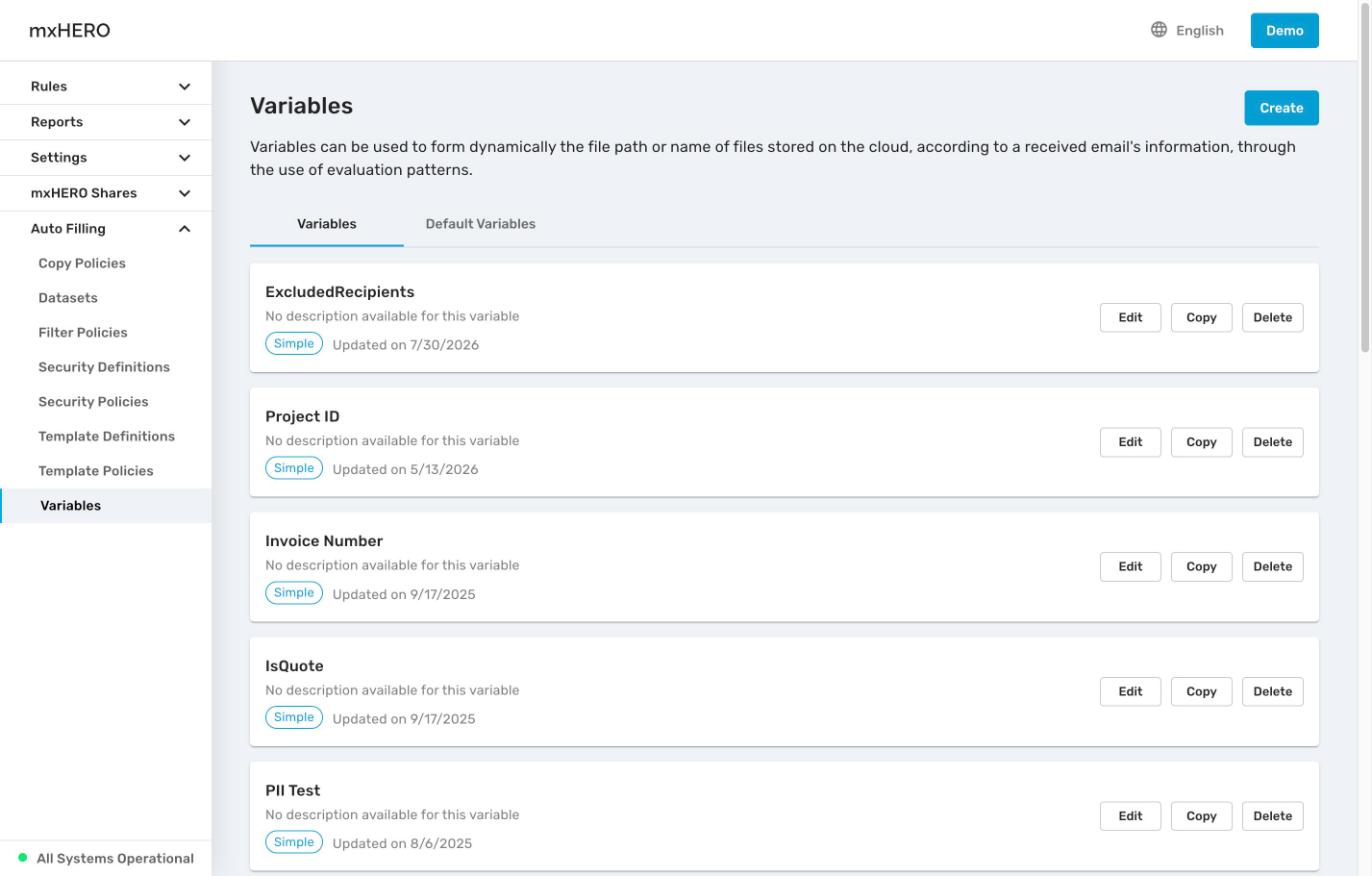This screenshot has height=876, width=1372.
Task: Delete the Project ID variable
Action: pyautogui.click(x=1272, y=442)
